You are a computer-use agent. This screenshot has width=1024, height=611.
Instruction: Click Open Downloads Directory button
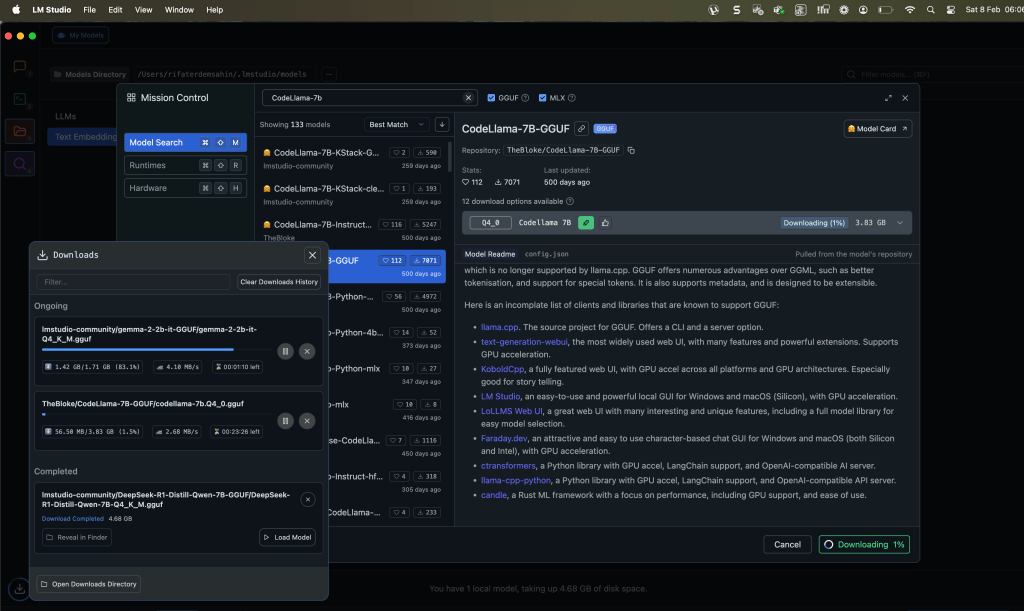pos(88,584)
